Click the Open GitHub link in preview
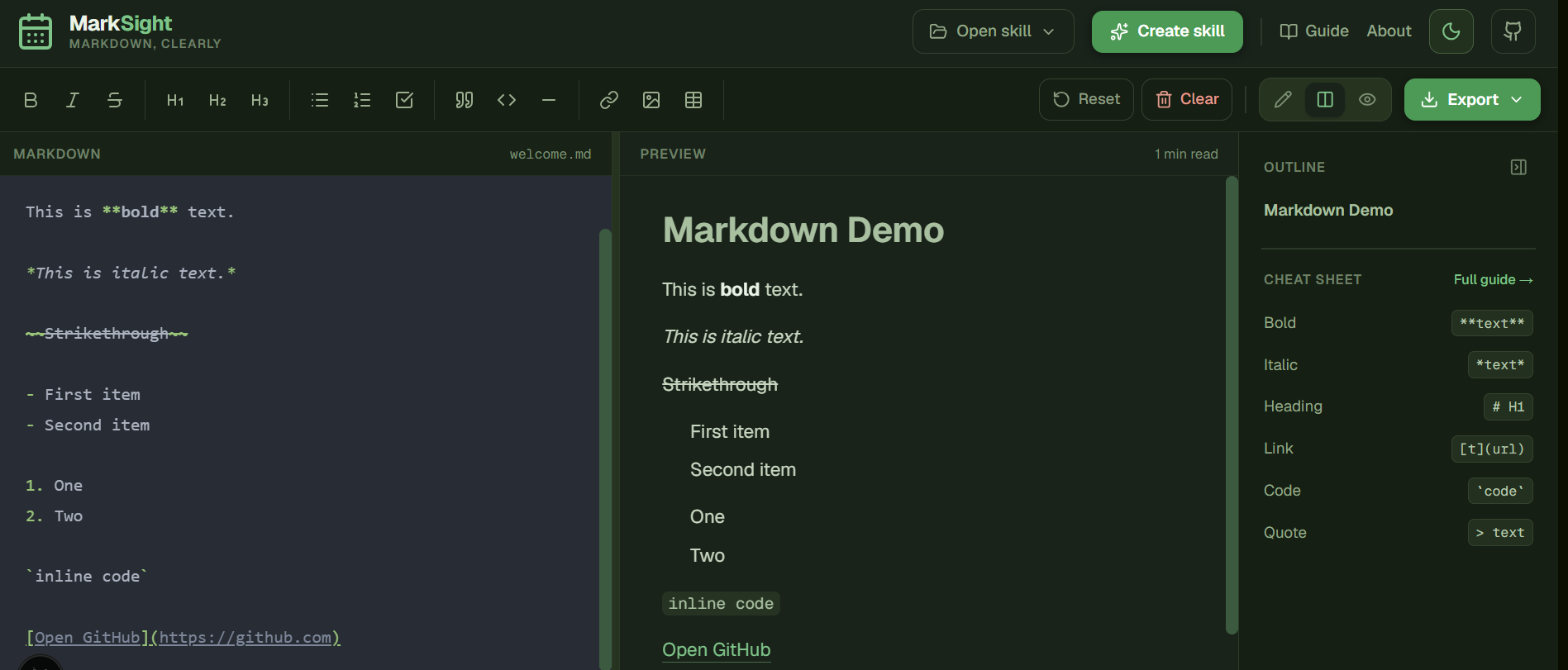The height and width of the screenshot is (670, 1568). (716, 650)
